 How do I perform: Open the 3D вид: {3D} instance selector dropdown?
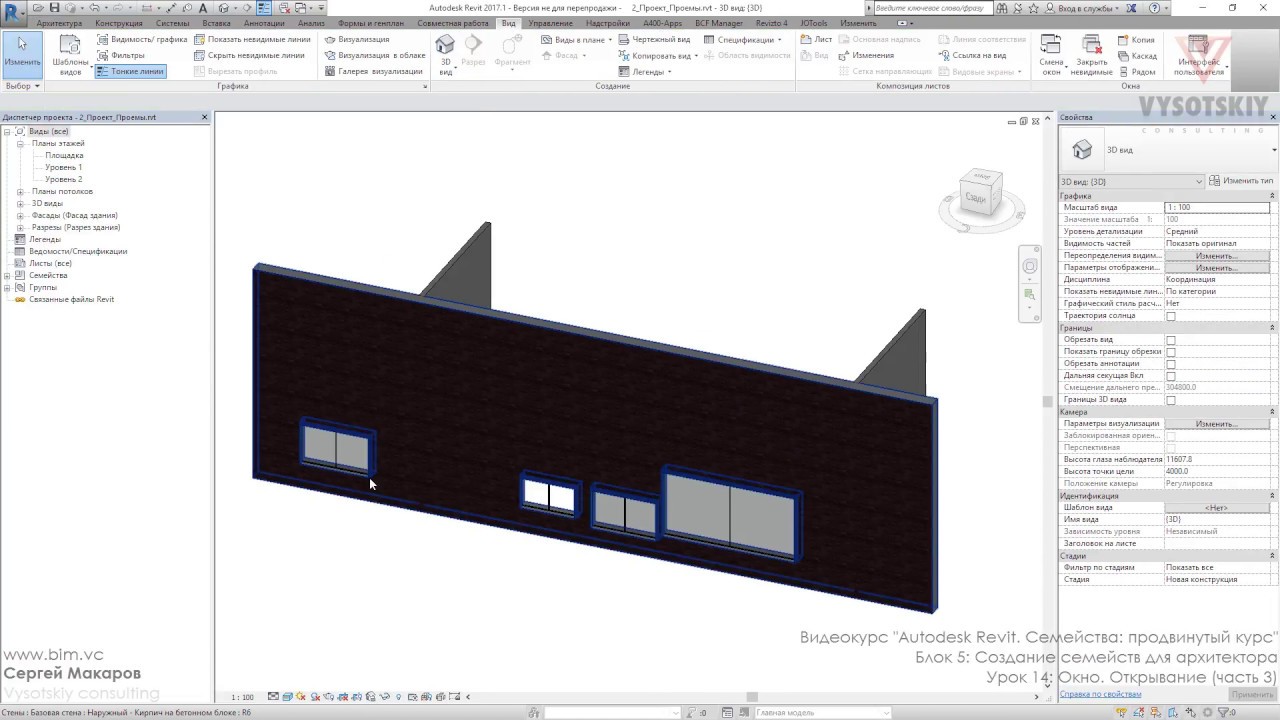click(1132, 181)
